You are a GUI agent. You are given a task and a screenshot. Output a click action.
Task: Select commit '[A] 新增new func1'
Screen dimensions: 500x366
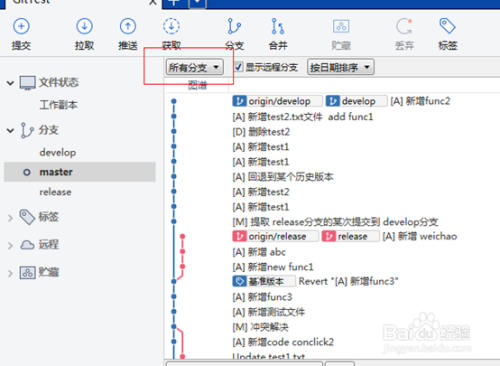[x=273, y=267]
